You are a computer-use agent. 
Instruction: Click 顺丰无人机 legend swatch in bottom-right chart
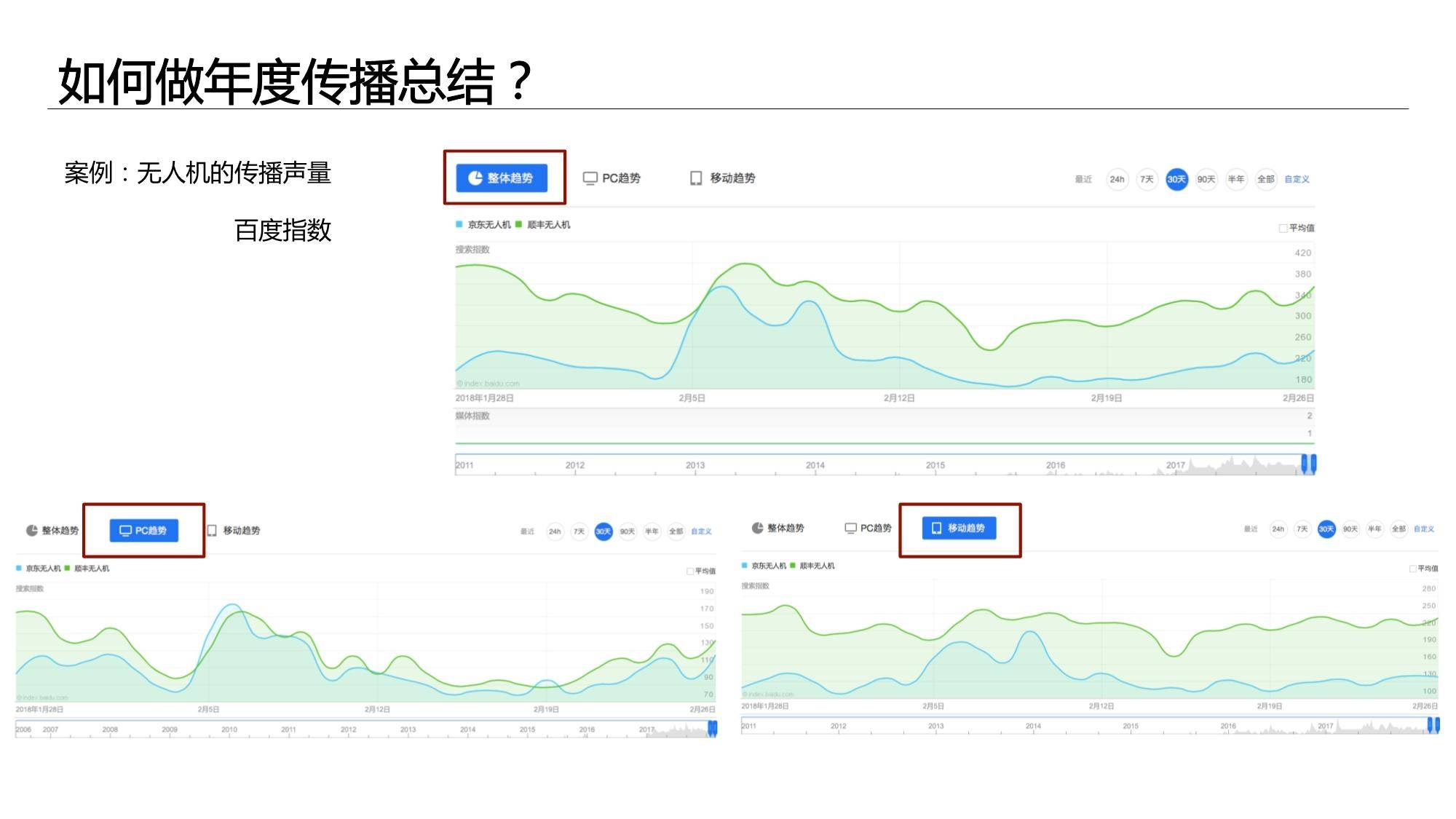(x=793, y=566)
